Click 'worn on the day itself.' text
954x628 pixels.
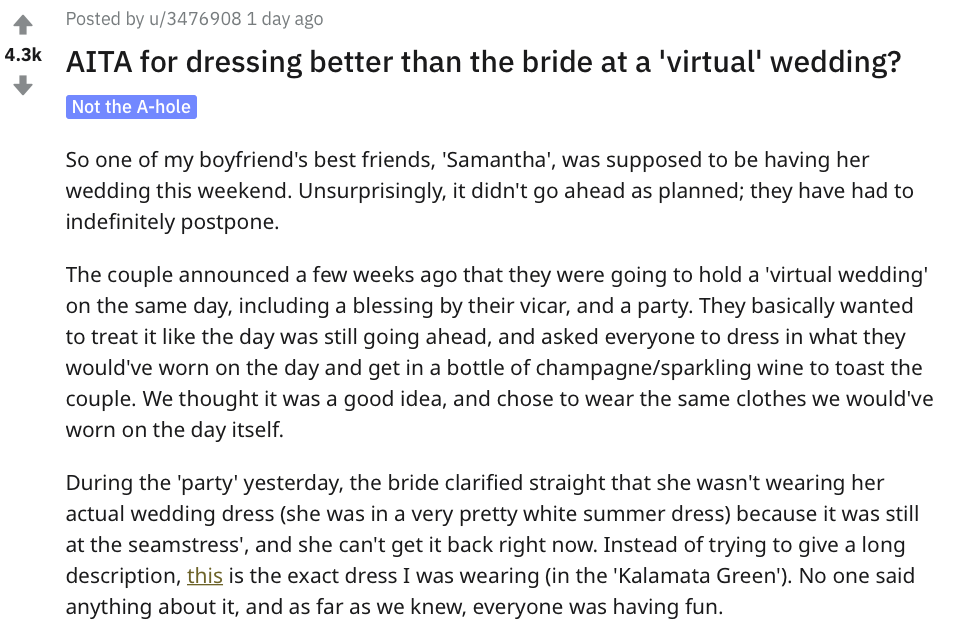[175, 430]
